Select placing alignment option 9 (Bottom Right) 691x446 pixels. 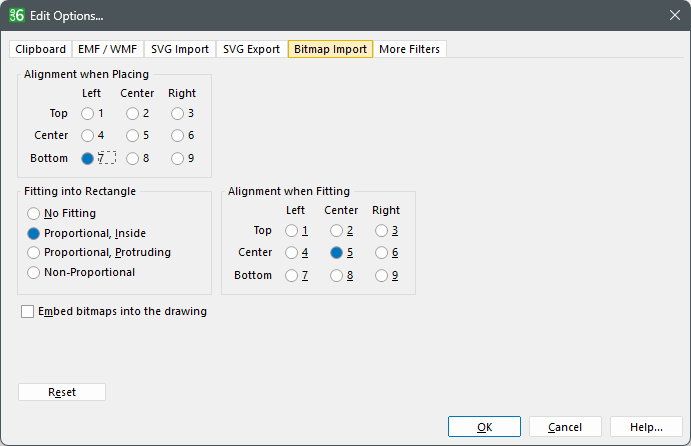pos(177,158)
